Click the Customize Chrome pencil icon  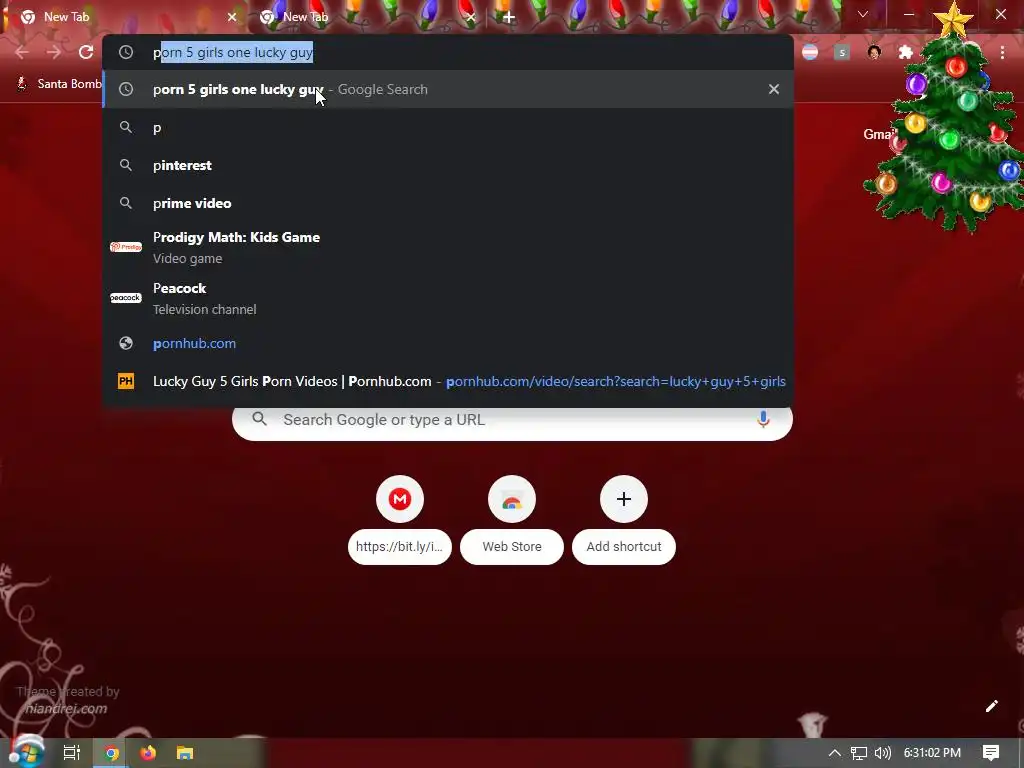coord(991,706)
